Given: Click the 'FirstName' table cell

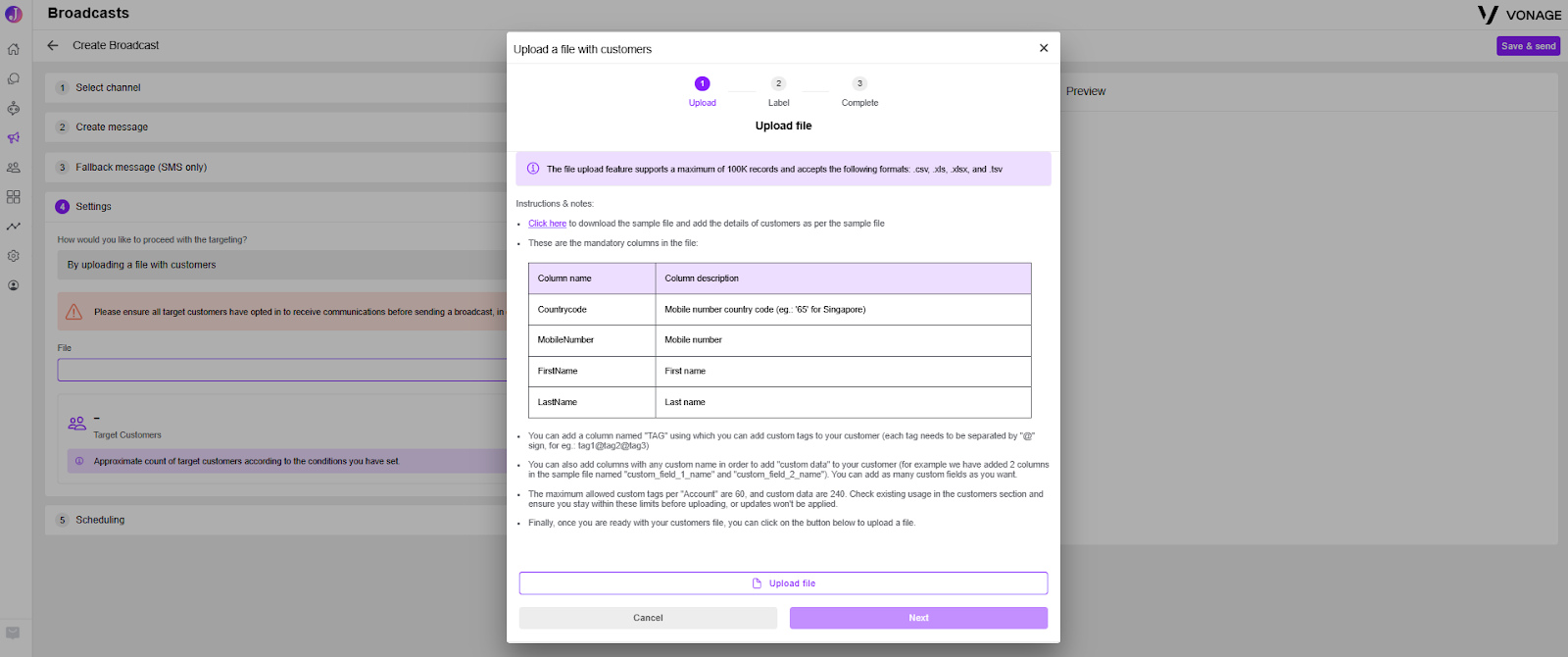Looking at the screenshot, I should [592, 371].
